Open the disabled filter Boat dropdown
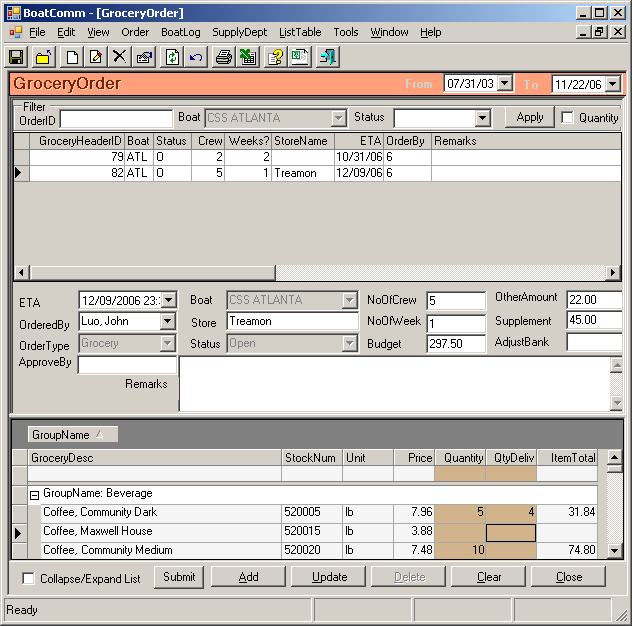 338,118
